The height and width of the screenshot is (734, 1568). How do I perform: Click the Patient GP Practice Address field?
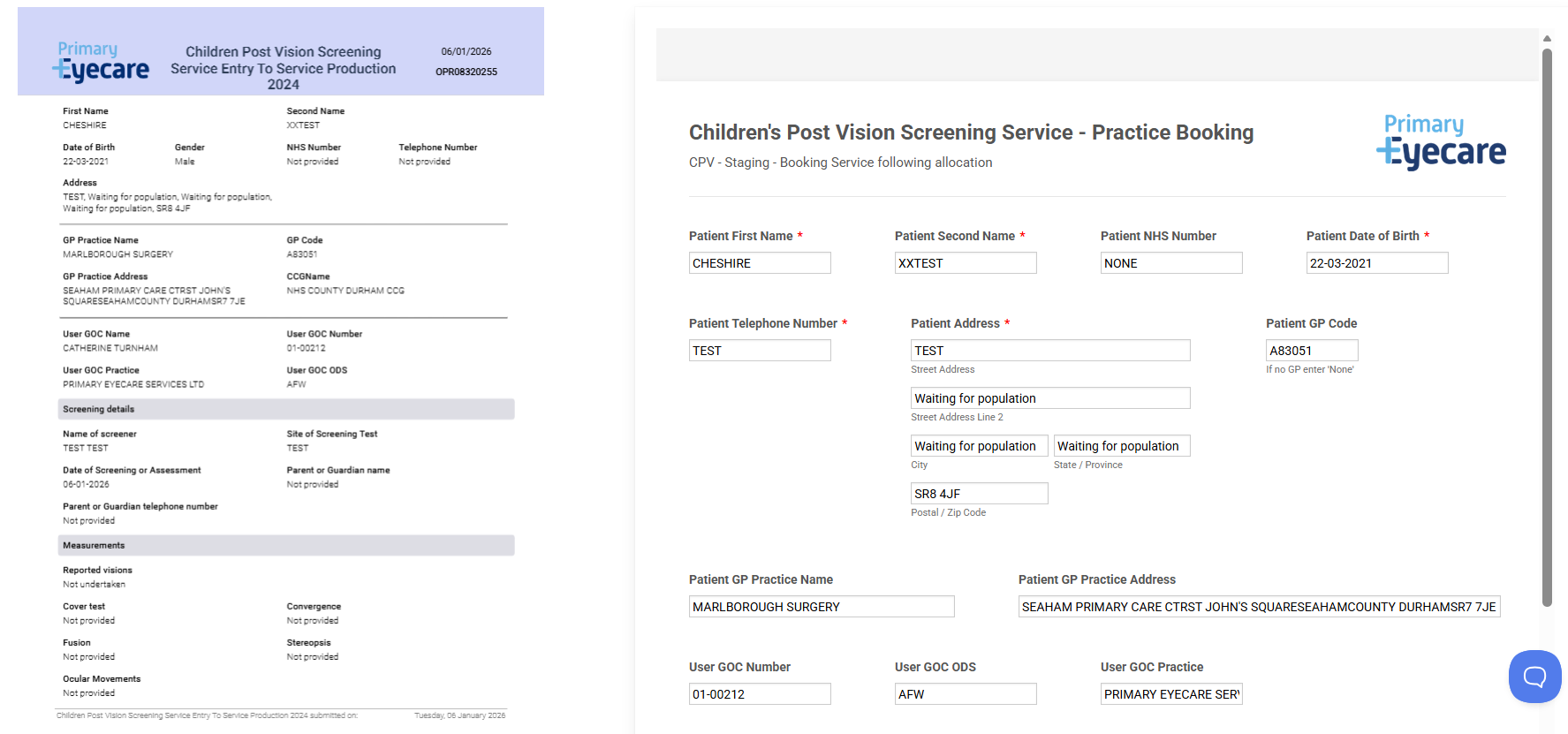click(x=1258, y=607)
